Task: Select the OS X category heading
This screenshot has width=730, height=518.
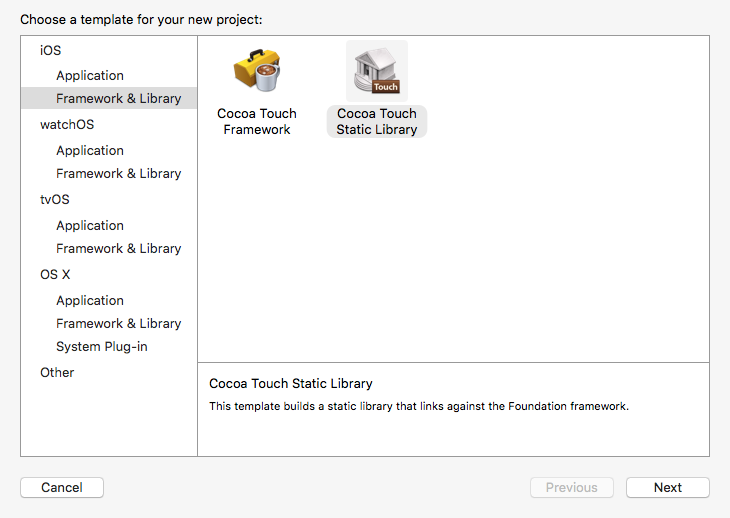Action: pos(55,274)
